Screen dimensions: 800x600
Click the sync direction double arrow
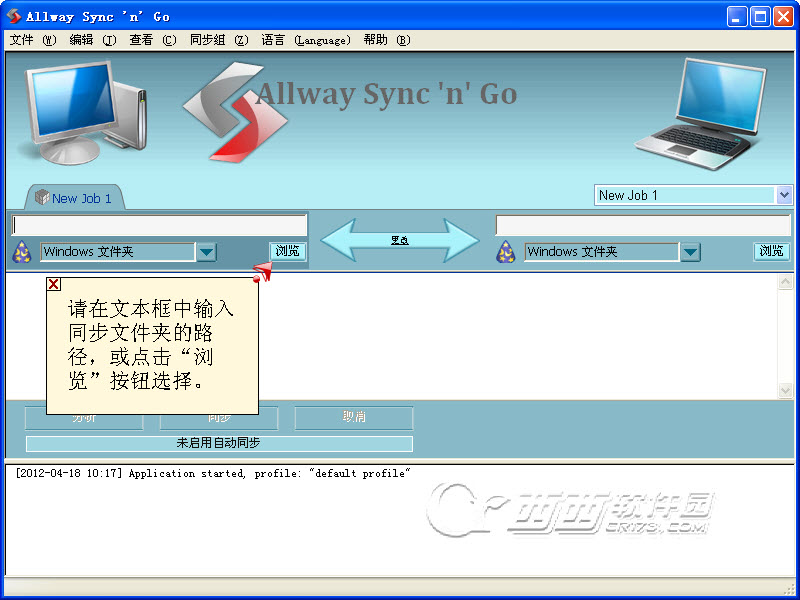tap(400, 240)
